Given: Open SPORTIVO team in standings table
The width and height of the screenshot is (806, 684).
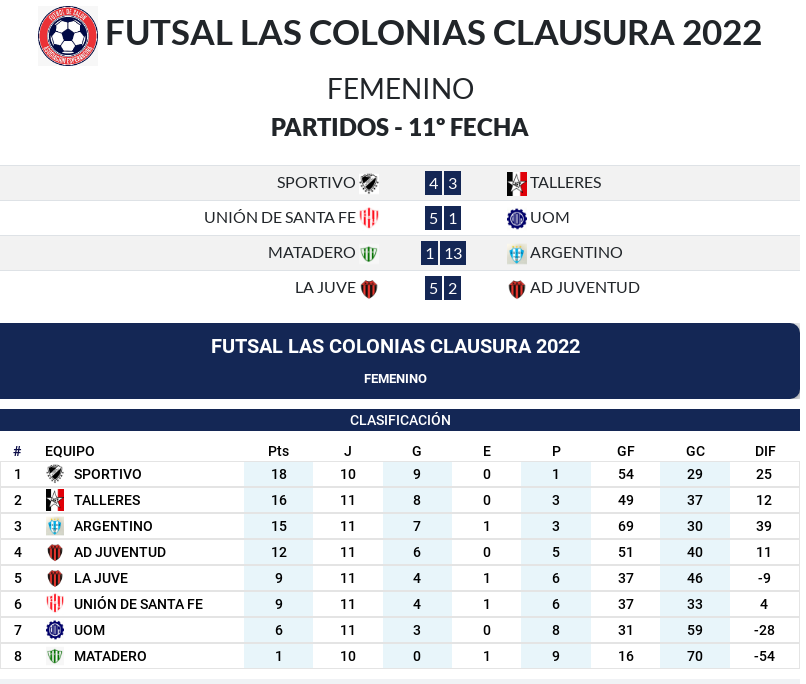Looking at the screenshot, I should (x=107, y=474).
